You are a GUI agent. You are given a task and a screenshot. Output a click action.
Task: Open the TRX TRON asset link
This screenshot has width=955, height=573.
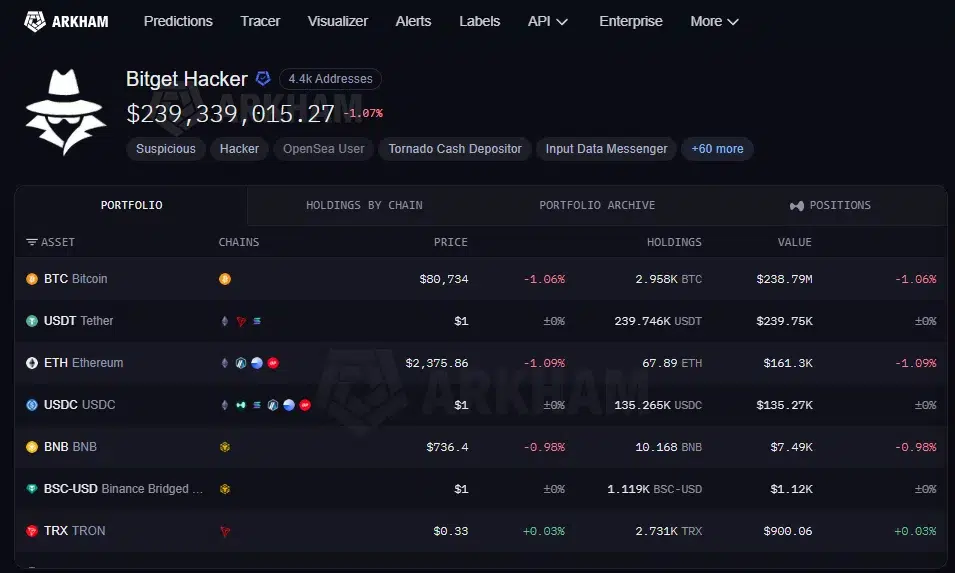point(74,531)
